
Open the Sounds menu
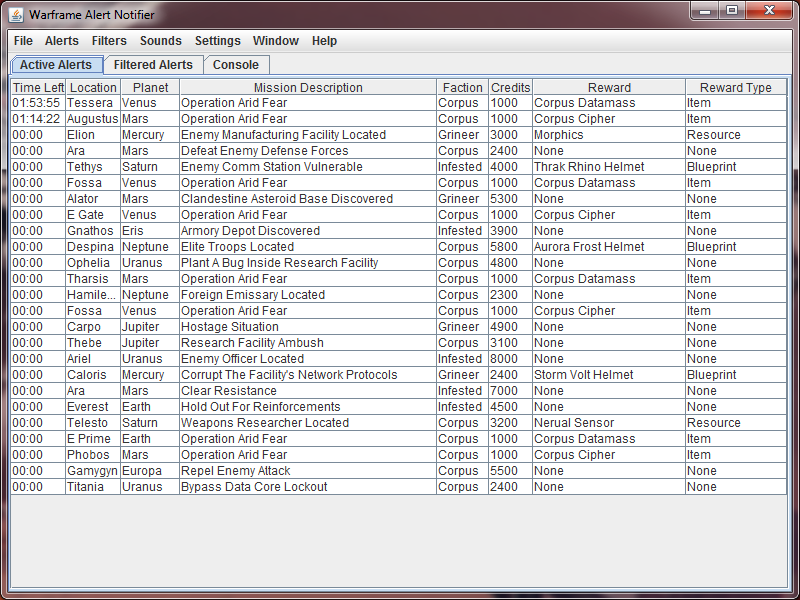(161, 41)
